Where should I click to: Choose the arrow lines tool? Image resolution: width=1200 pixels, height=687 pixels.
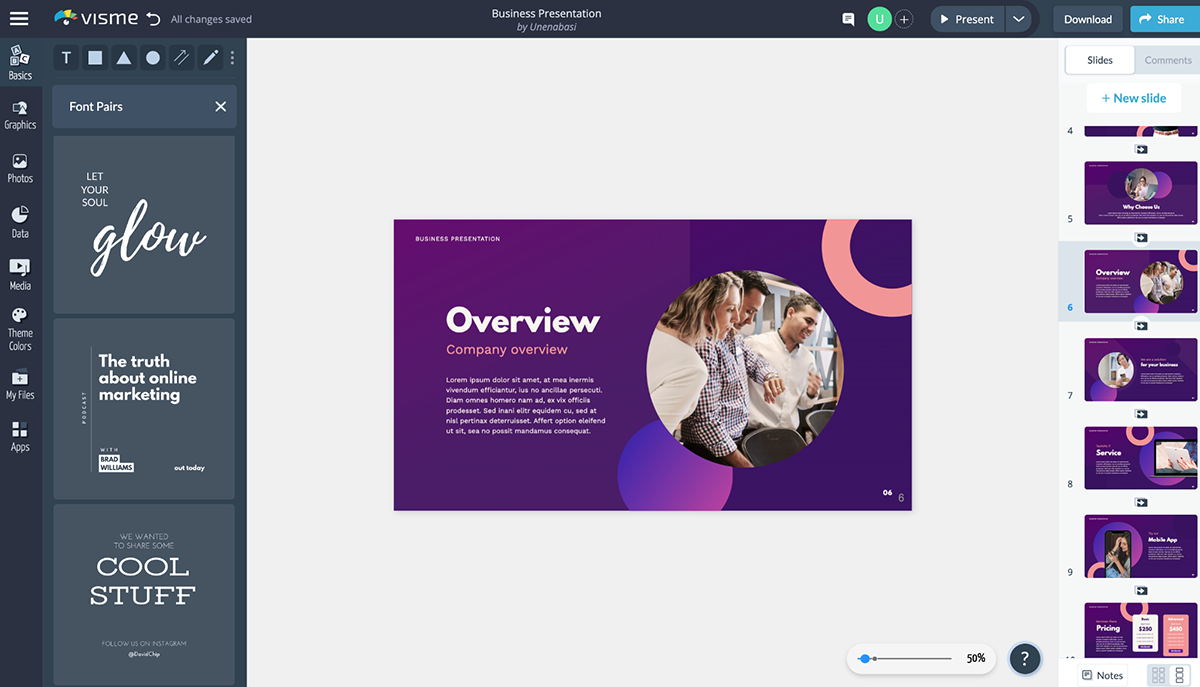(x=181, y=58)
